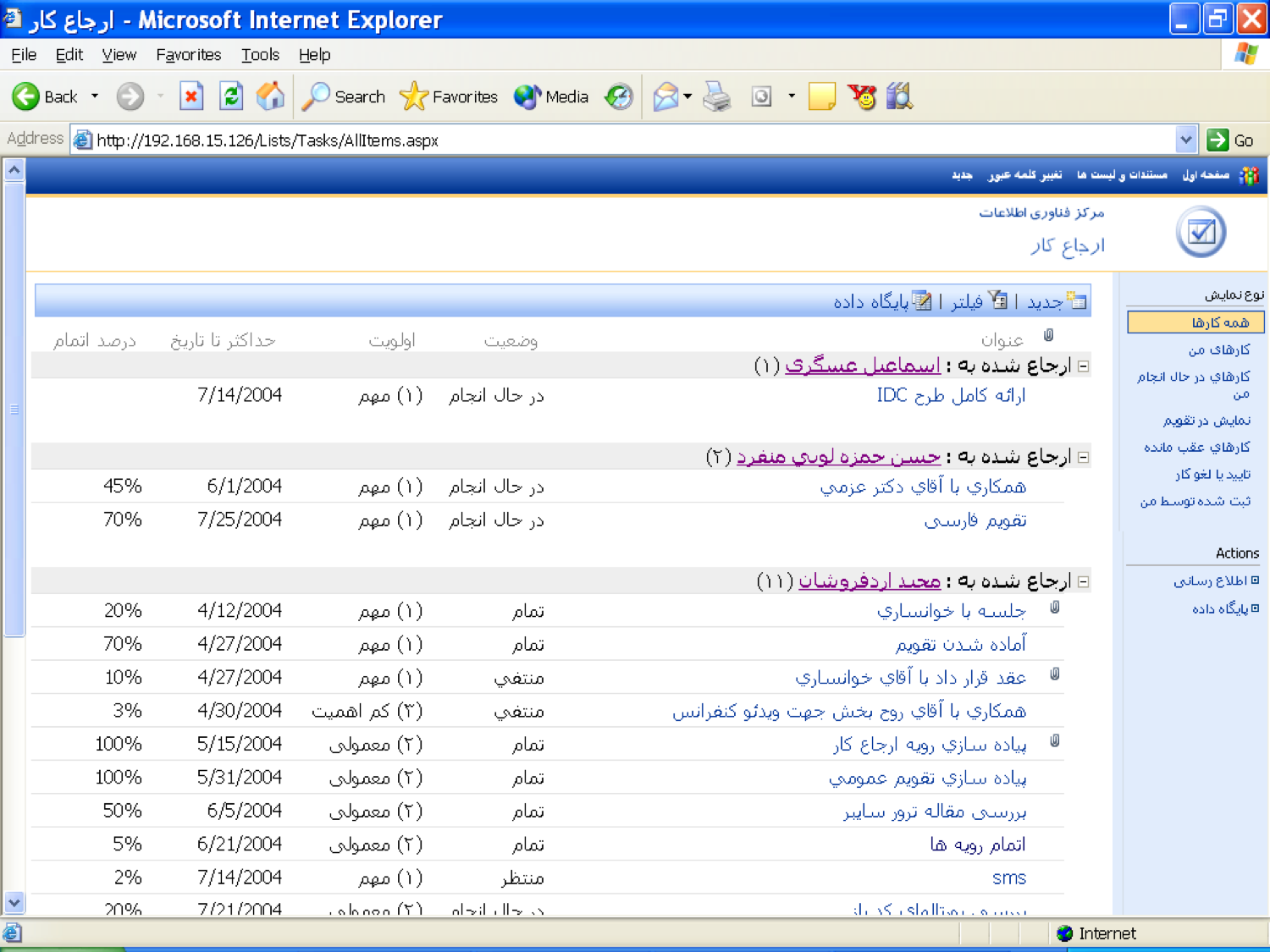Open the Help menu
Screen dimensions: 1270x952
pos(314,55)
